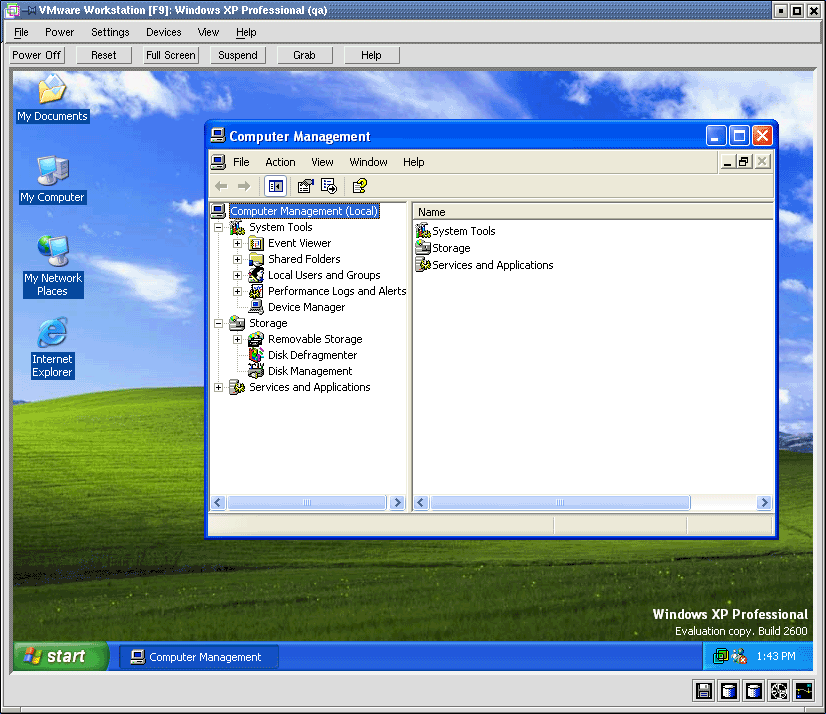Screen dimensions: 826x714
Task: Expand the Services and Applications tree node
Action: pos(219,387)
